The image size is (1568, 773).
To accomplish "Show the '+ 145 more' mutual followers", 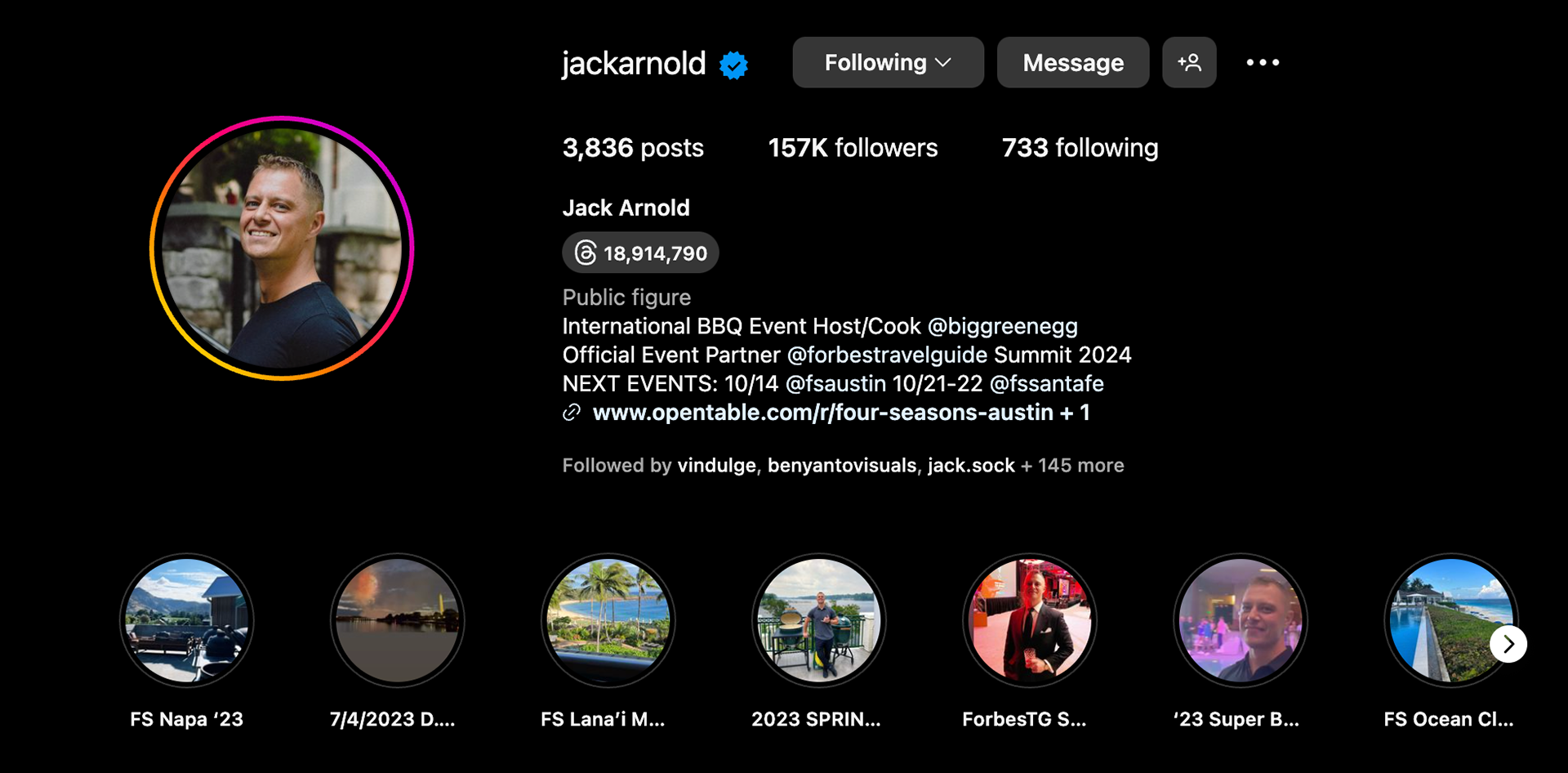I will pos(1072,465).
